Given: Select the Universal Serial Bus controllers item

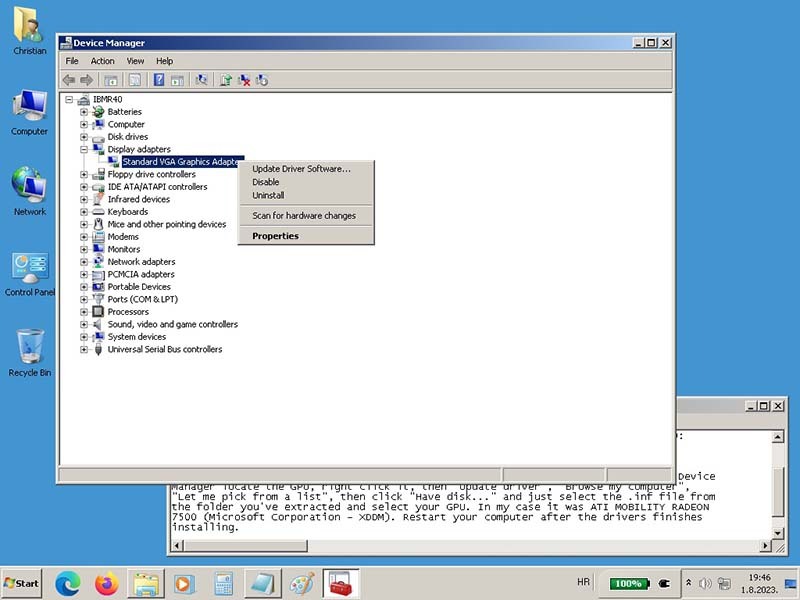Looking at the screenshot, I should (164, 349).
